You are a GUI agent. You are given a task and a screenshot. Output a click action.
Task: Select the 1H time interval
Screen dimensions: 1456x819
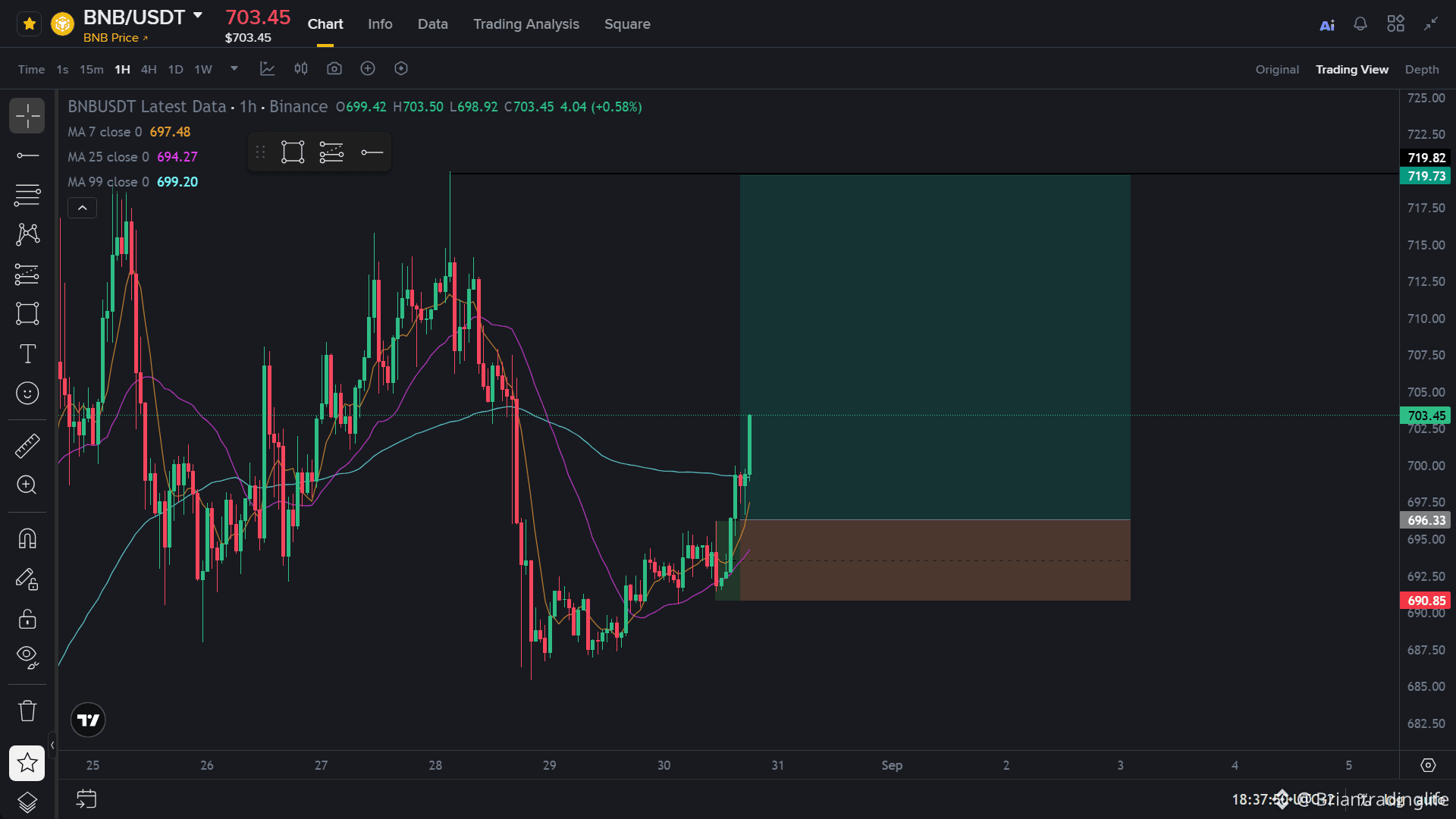pos(122,70)
